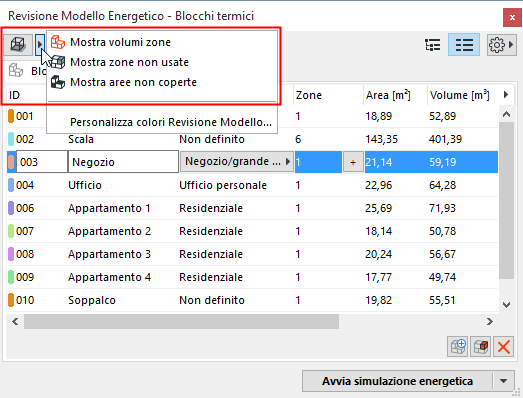
Task: Sort by Volume column header
Action: pyautogui.click(x=460, y=95)
